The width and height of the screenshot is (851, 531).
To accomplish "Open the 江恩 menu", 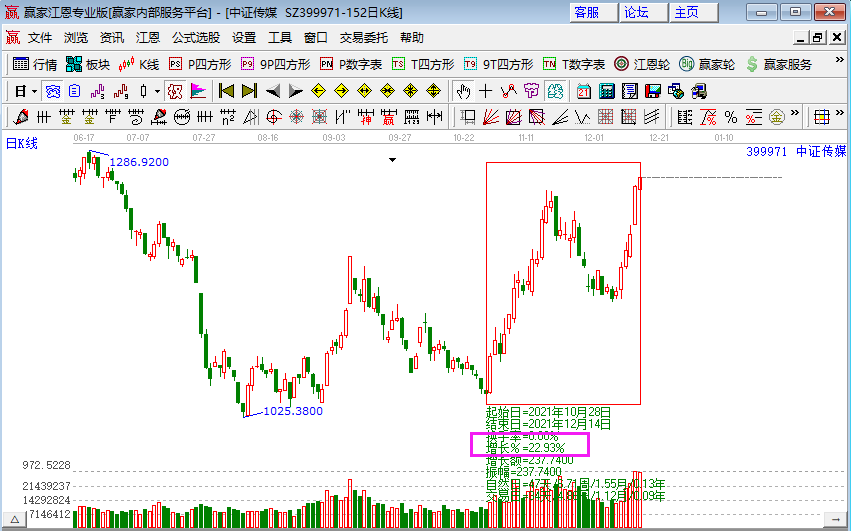I will pyautogui.click(x=148, y=37).
